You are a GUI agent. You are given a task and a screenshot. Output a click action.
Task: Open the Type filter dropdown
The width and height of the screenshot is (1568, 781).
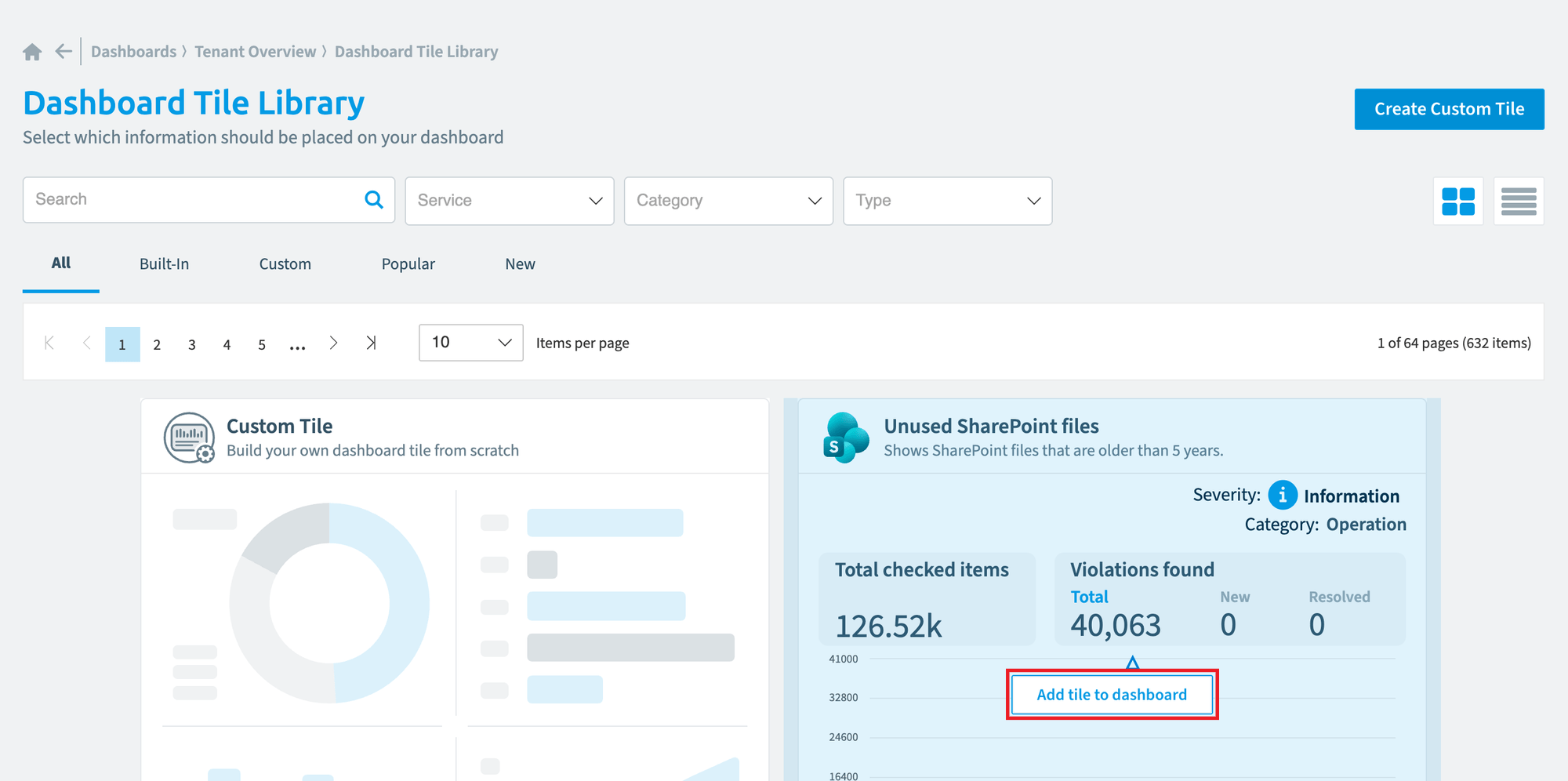pyautogui.click(x=947, y=202)
